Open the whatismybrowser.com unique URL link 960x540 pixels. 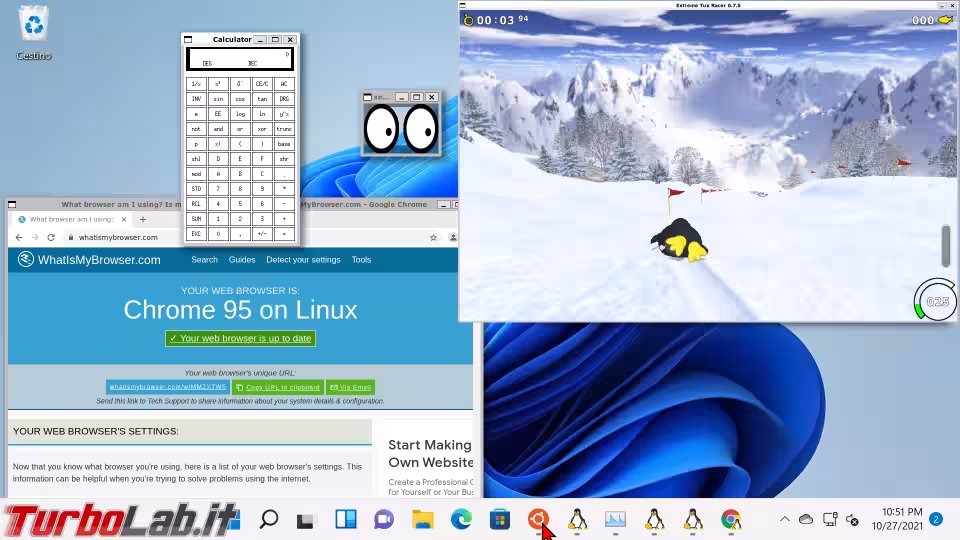coord(168,387)
